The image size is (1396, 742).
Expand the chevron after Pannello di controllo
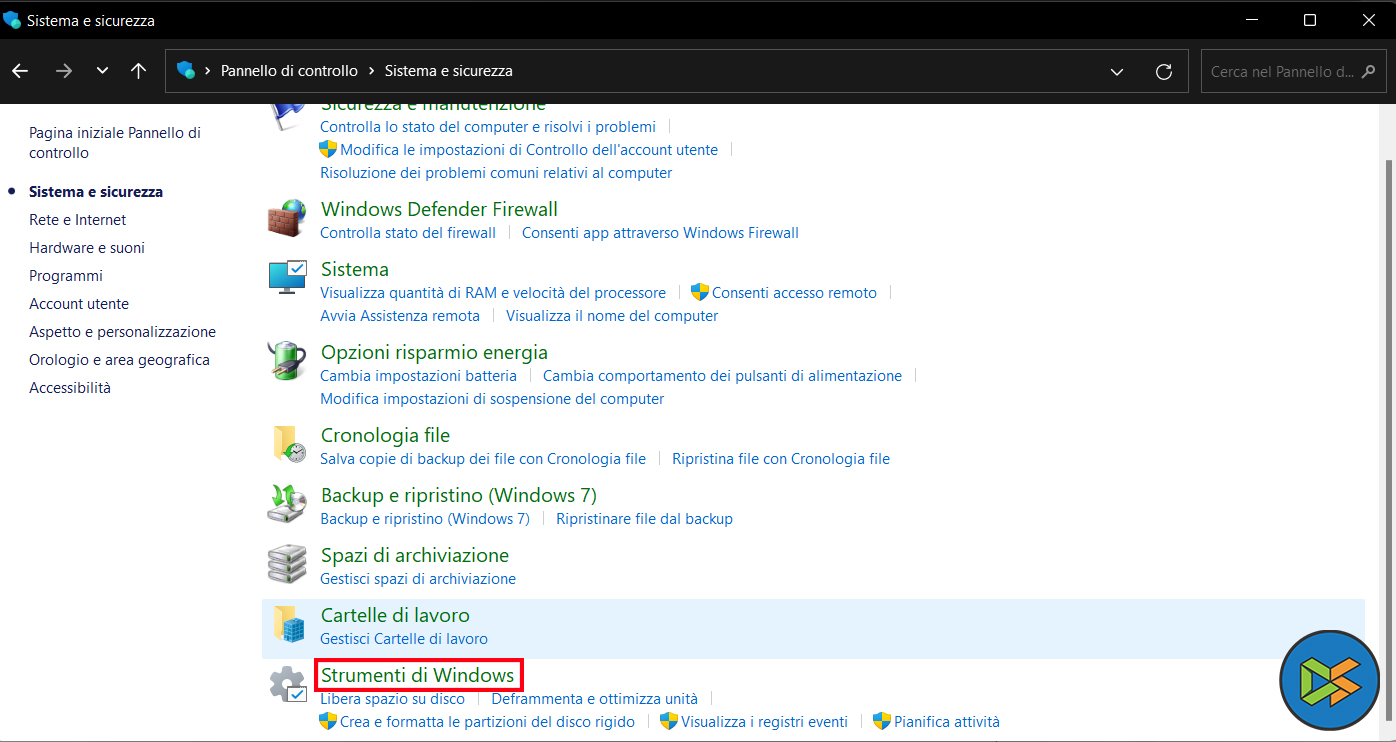pyautogui.click(x=371, y=71)
